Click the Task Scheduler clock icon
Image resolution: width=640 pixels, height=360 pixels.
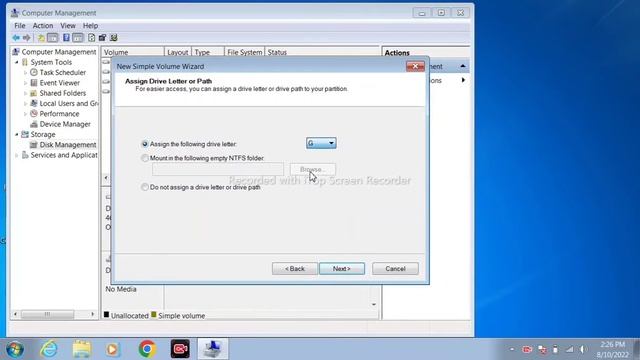coord(34,72)
